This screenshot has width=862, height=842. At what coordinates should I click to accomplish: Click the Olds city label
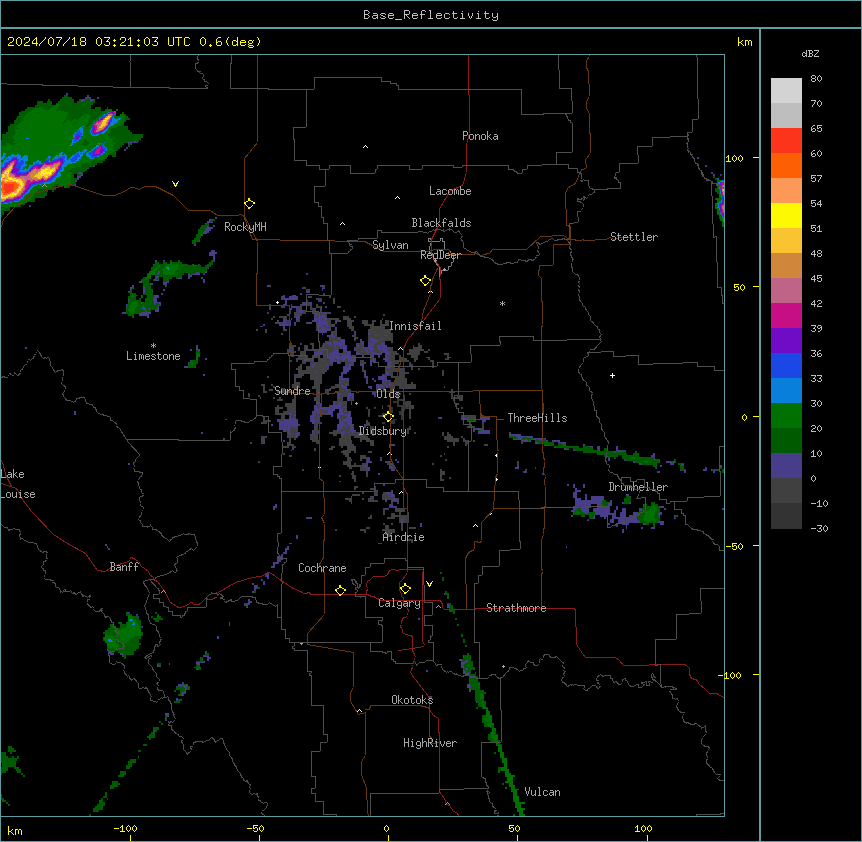coord(388,394)
